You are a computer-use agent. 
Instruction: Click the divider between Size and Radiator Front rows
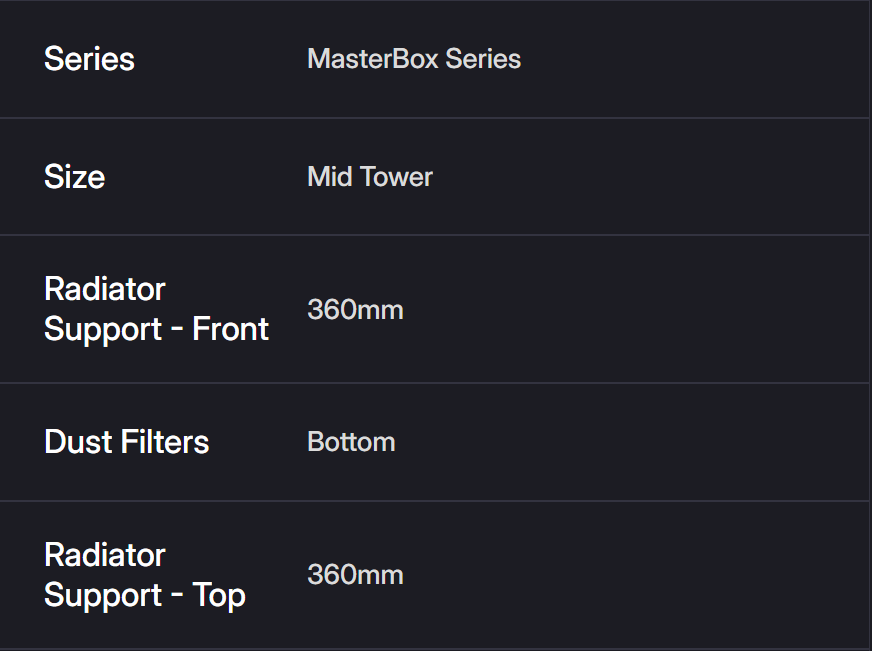(x=435, y=235)
